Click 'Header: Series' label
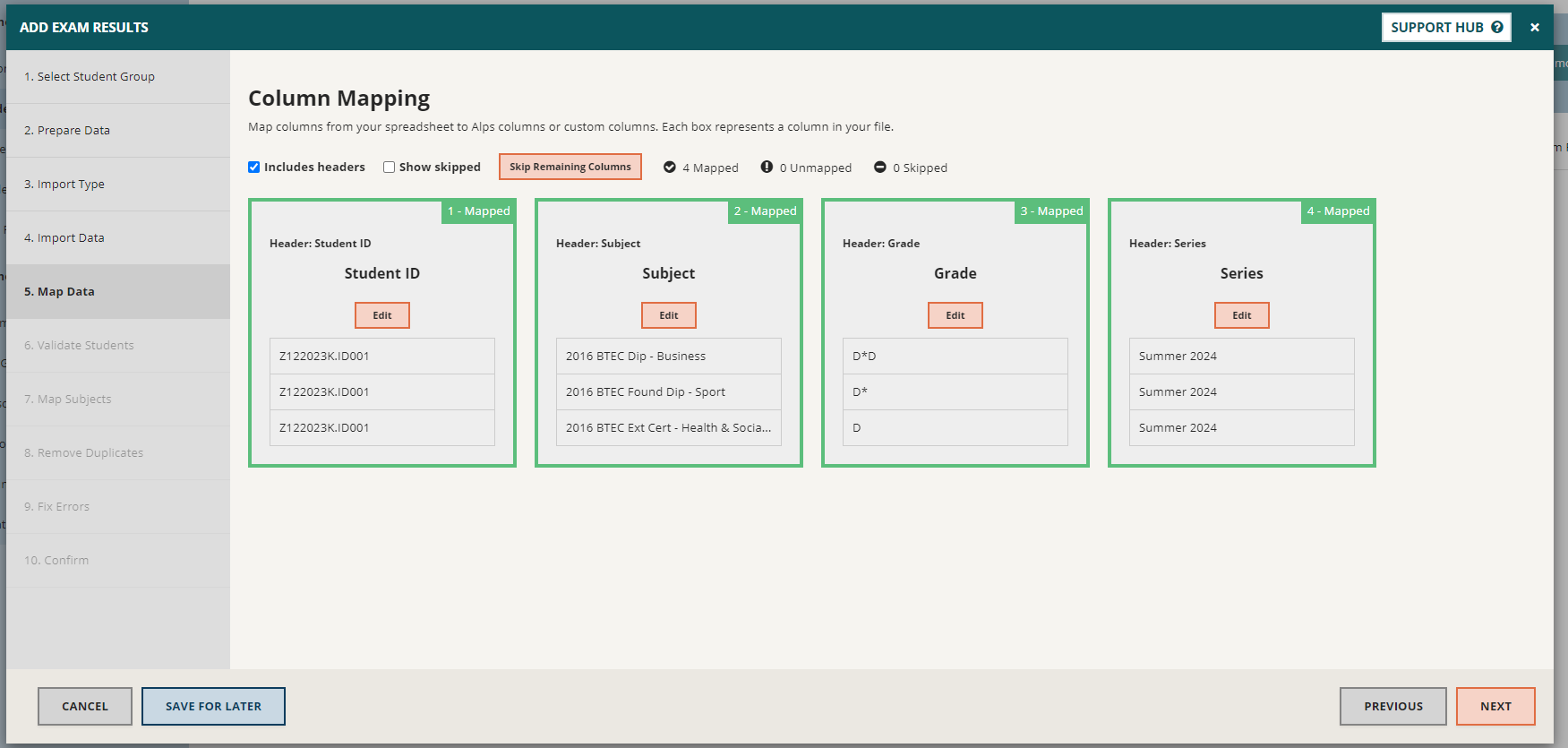 pyautogui.click(x=1168, y=244)
